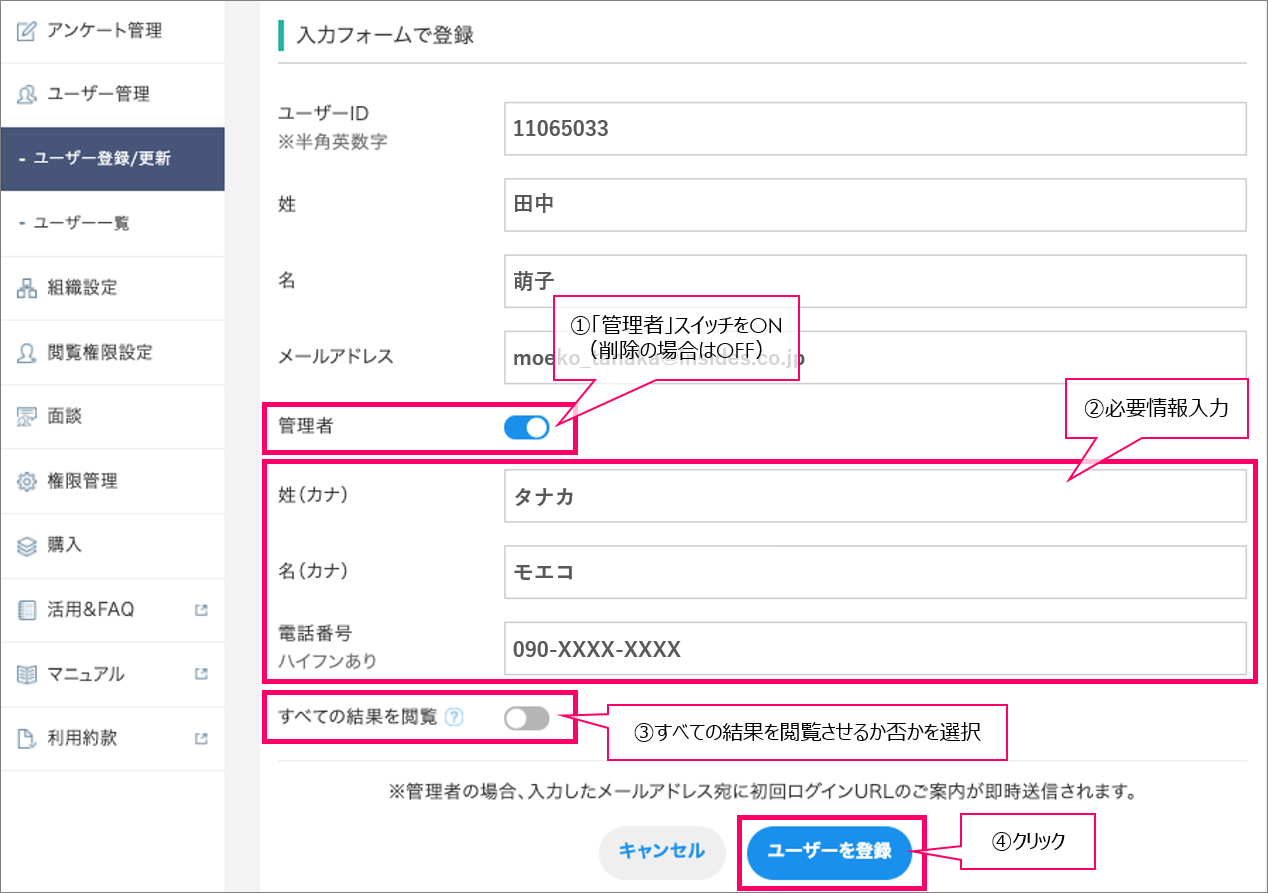Image resolution: width=1268 pixels, height=893 pixels.
Task: Click the 活用&FAQ notebook icon
Action: pyautogui.click(x=27, y=610)
